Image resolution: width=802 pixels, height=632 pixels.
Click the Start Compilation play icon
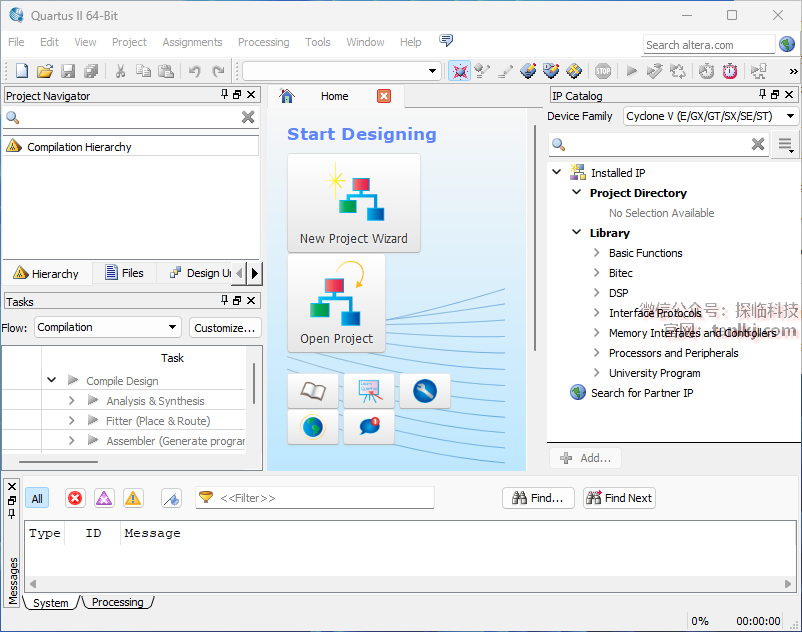[x=631, y=71]
